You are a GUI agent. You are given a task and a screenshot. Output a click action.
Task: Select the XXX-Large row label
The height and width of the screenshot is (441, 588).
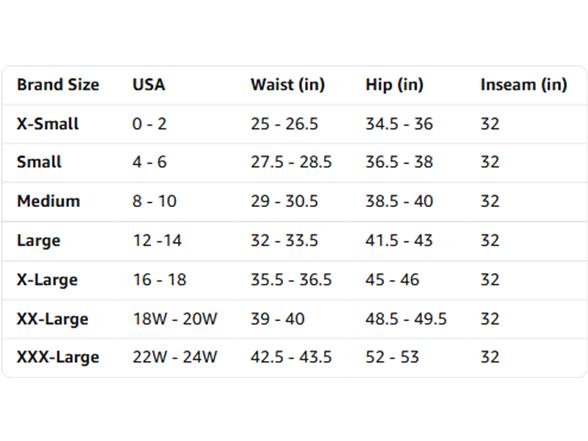(x=58, y=357)
